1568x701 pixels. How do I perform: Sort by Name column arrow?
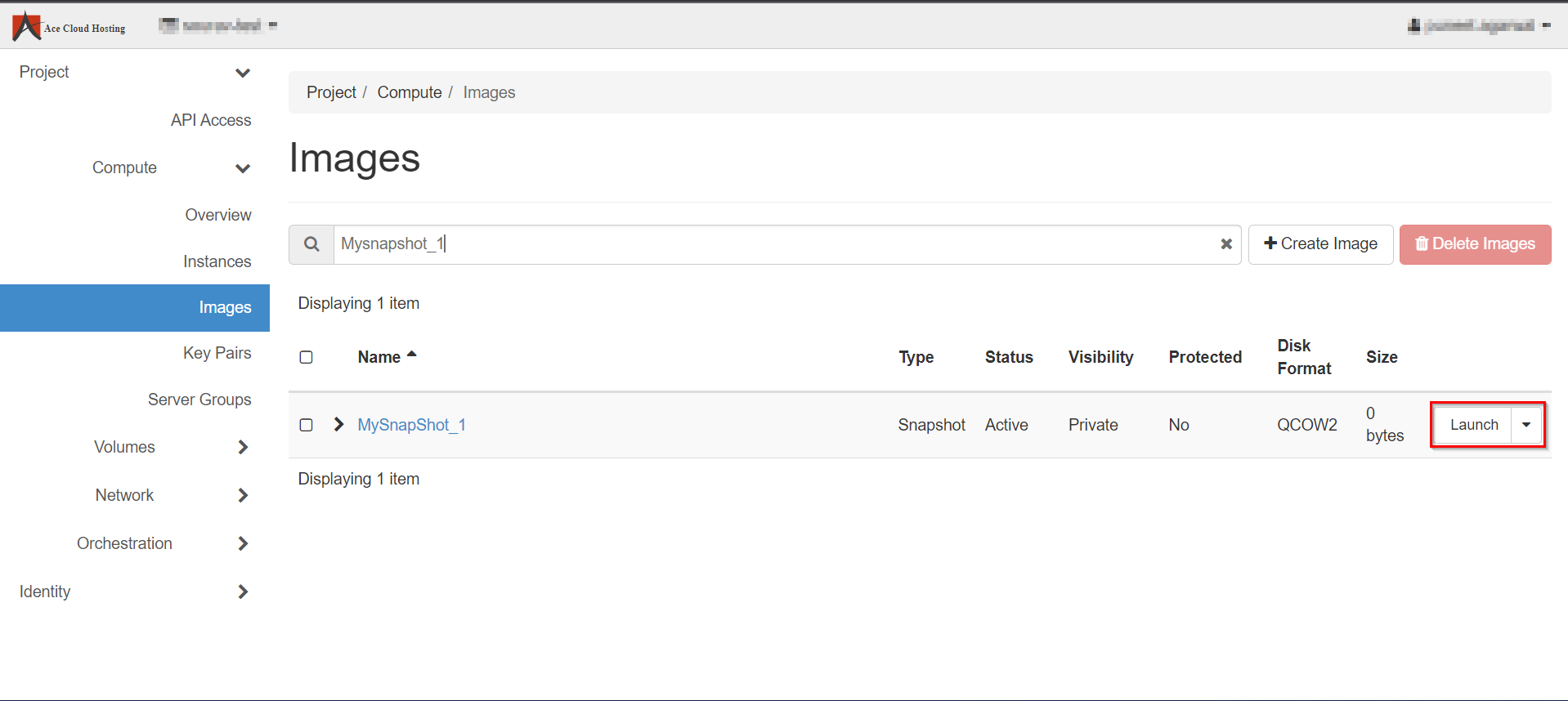[x=412, y=355]
